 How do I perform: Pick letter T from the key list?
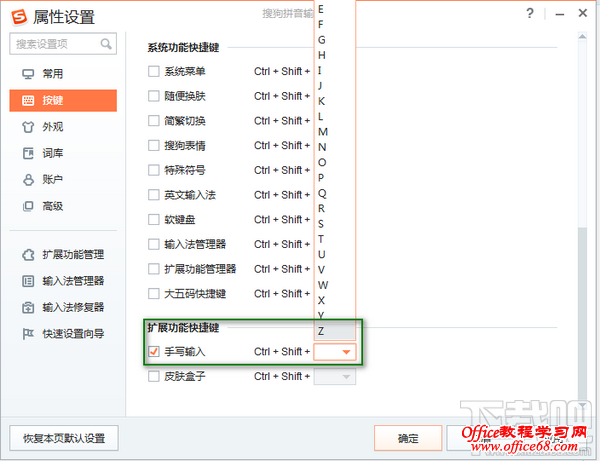click(335, 239)
